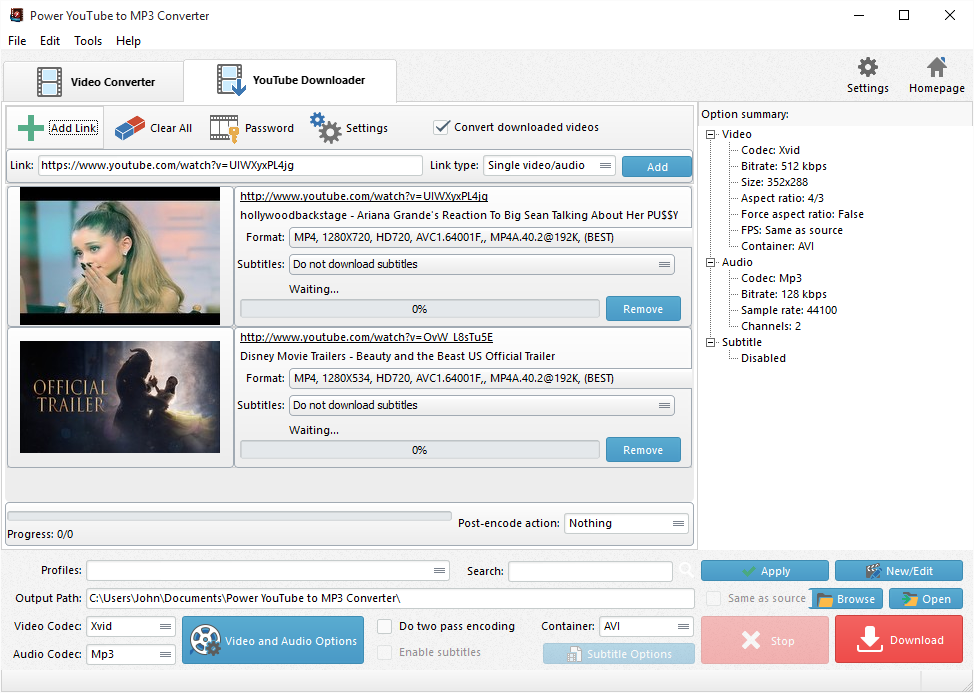Click the Password film-and-key icon
Screen dimensions: 974x693
[224, 129]
